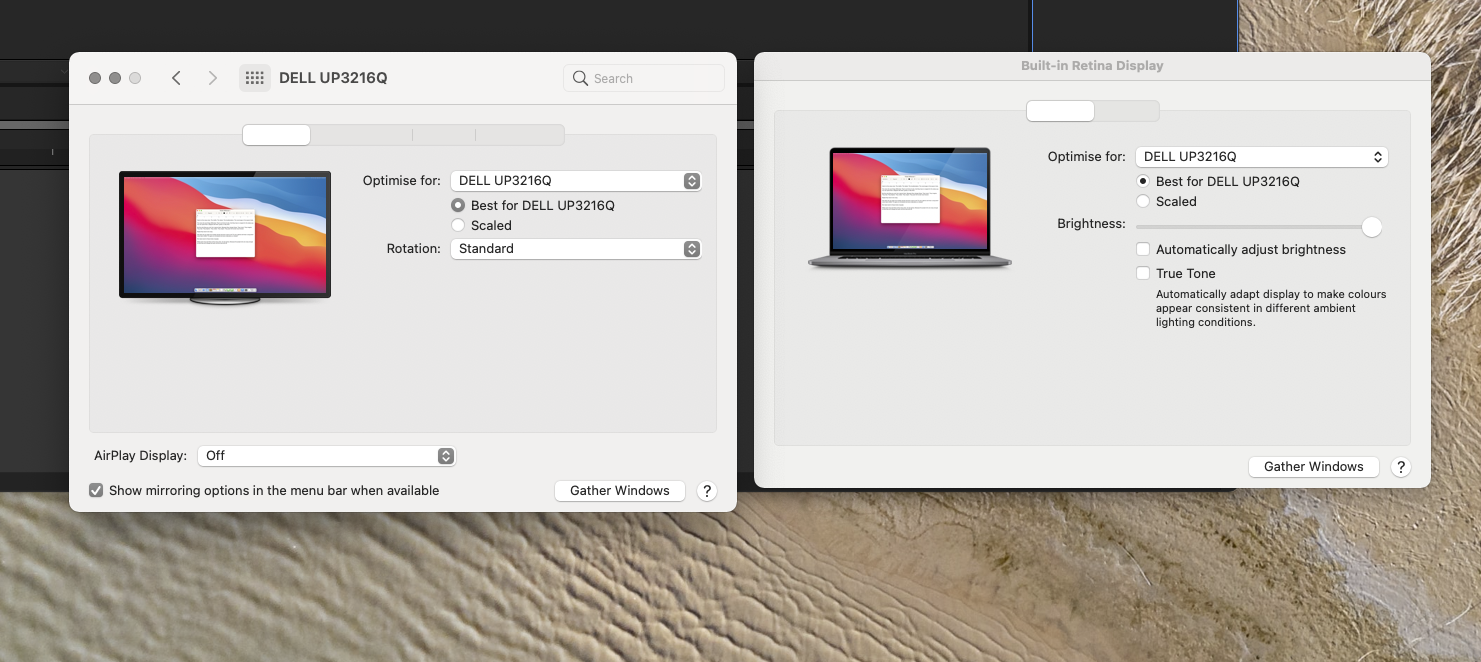Open Optimise for dropdown in Built-in Retina Display window
Screen dimensions: 1481x662
click(1262, 157)
